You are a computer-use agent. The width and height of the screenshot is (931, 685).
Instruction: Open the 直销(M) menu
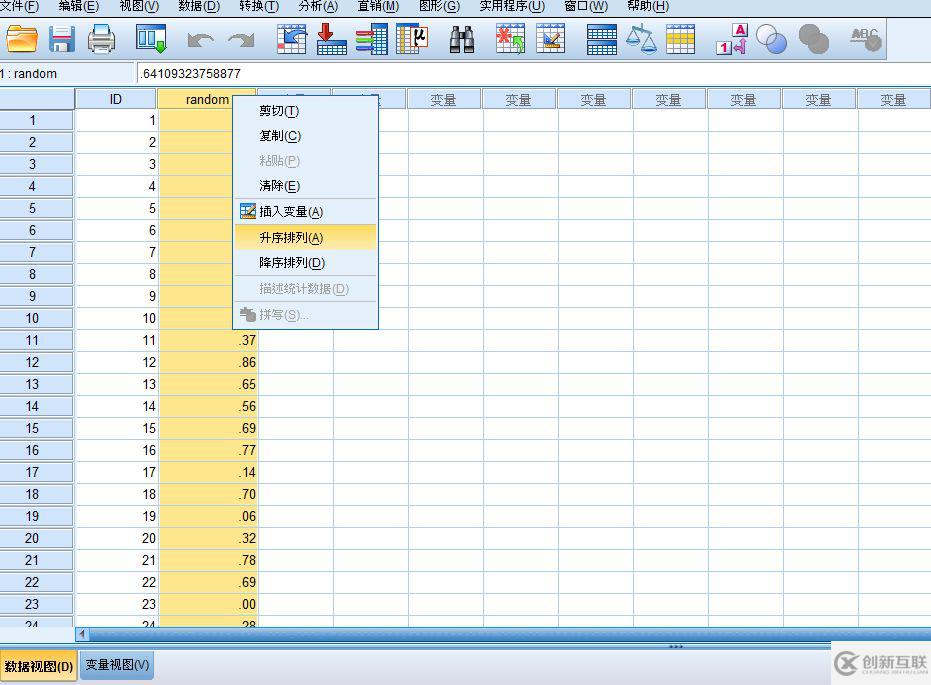(x=378, y=7)
